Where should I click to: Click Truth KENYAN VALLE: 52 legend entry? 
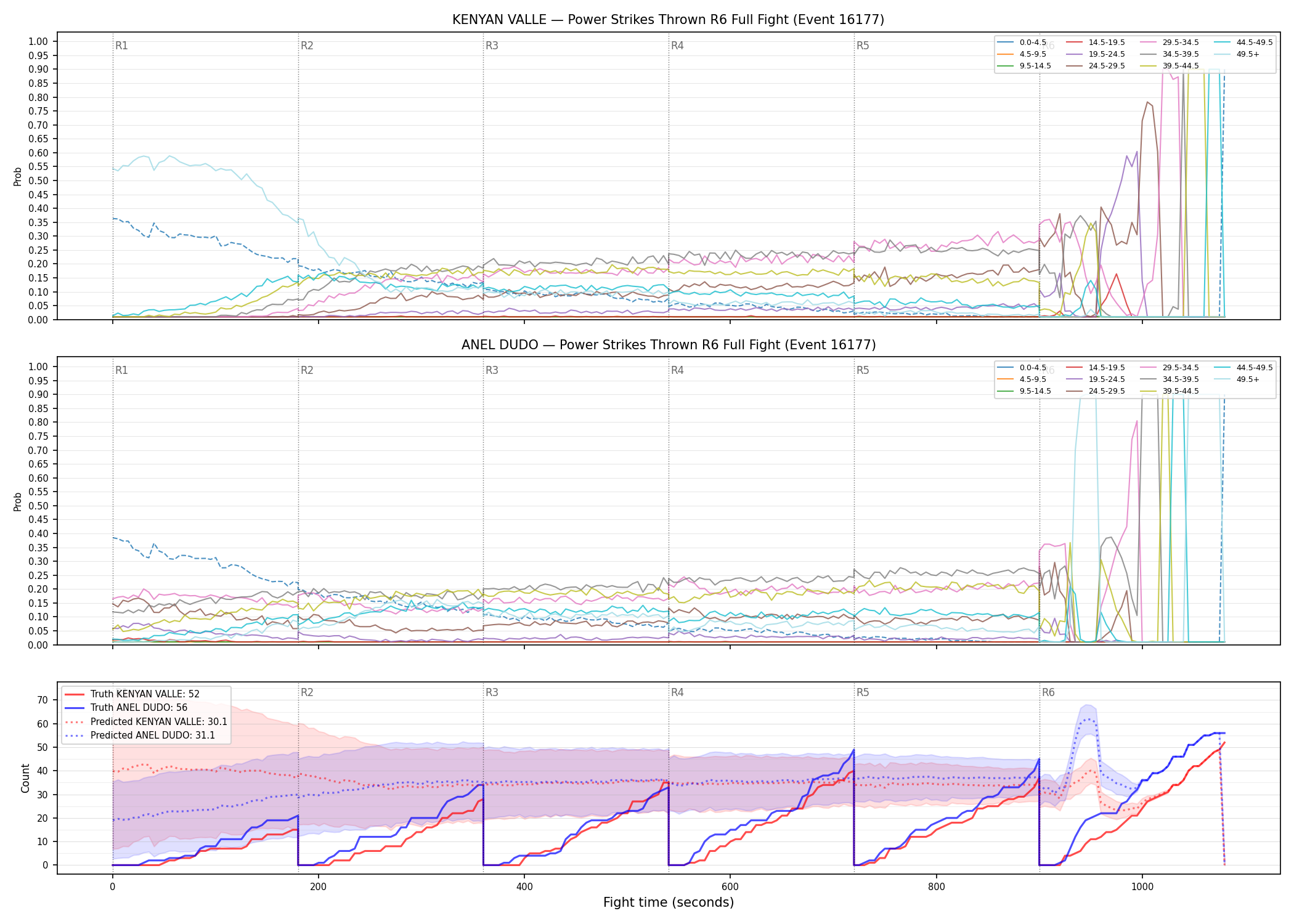coord(132,694)
